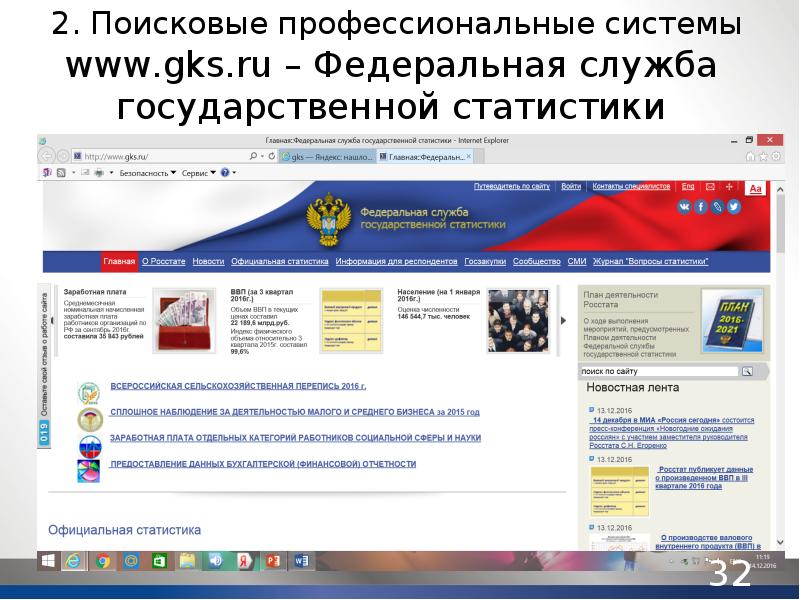The height and width of the screenshot is (600, 800).
Task: Open the Twitter icon in site header
Action: pos(734,207)
